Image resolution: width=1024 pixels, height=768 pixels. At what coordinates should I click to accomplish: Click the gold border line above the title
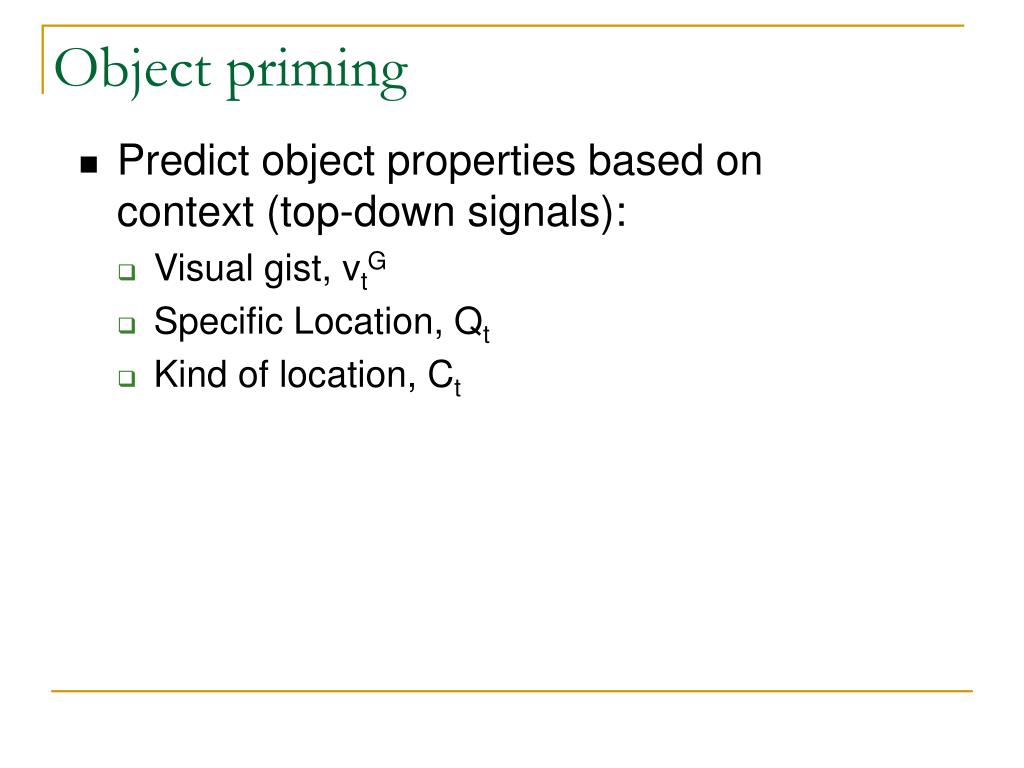click(503, 26)
